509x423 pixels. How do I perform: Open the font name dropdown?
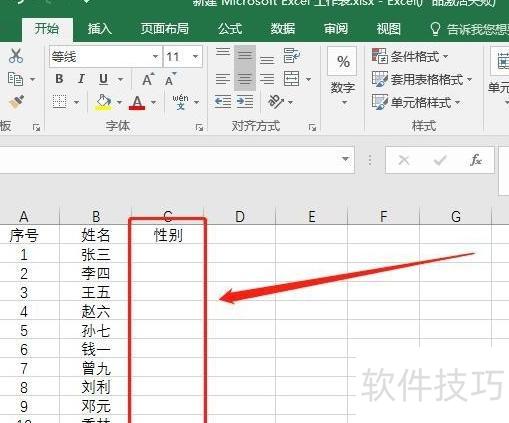(x=155, y=57)
